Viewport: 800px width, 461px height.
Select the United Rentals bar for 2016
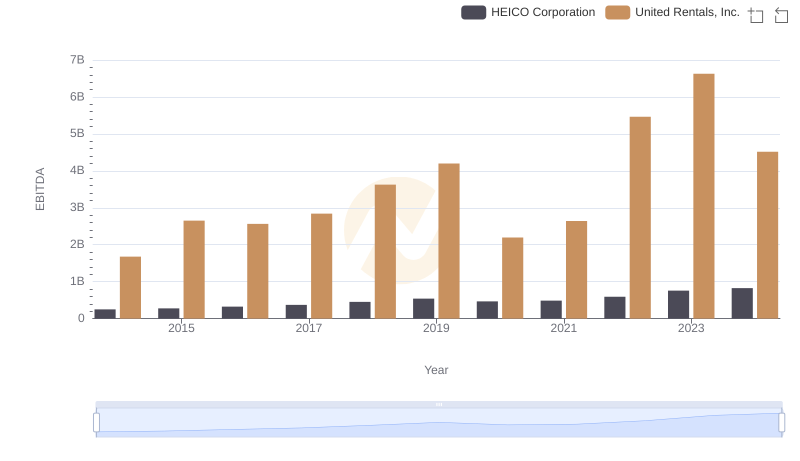[x=258, y=271]
